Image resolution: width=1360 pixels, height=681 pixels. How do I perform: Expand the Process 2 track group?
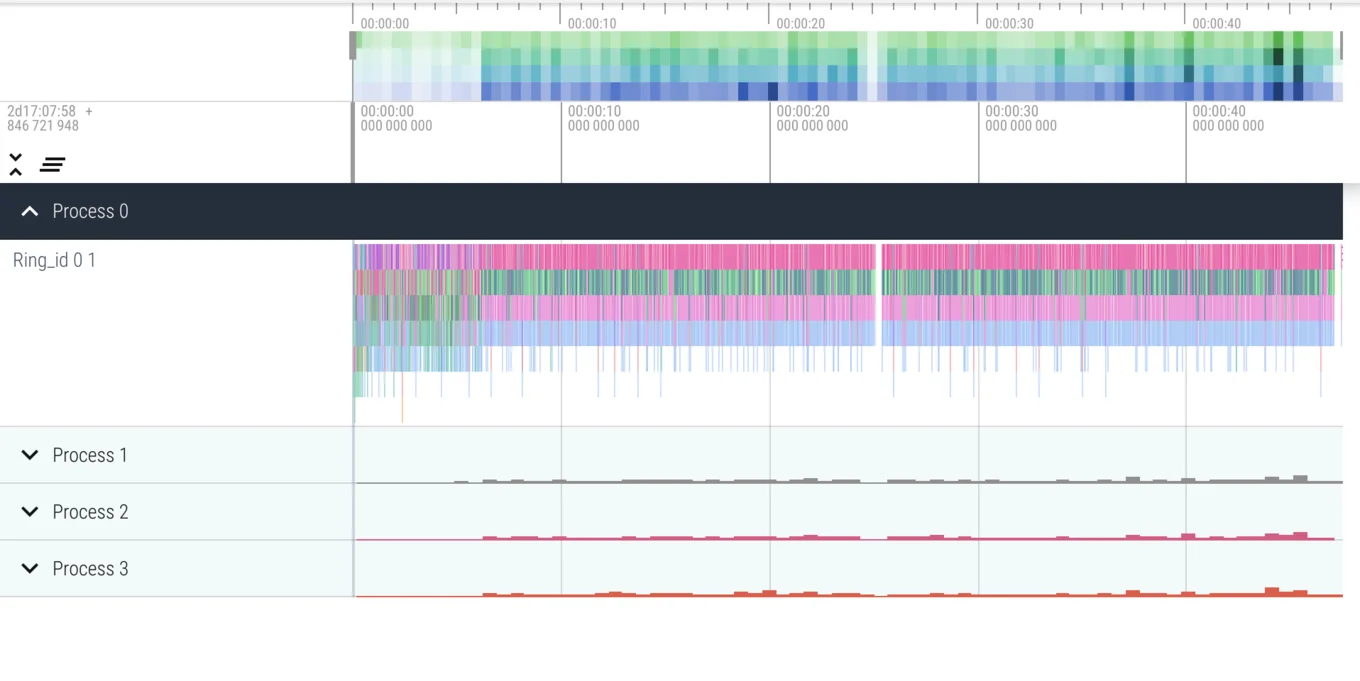29,511
